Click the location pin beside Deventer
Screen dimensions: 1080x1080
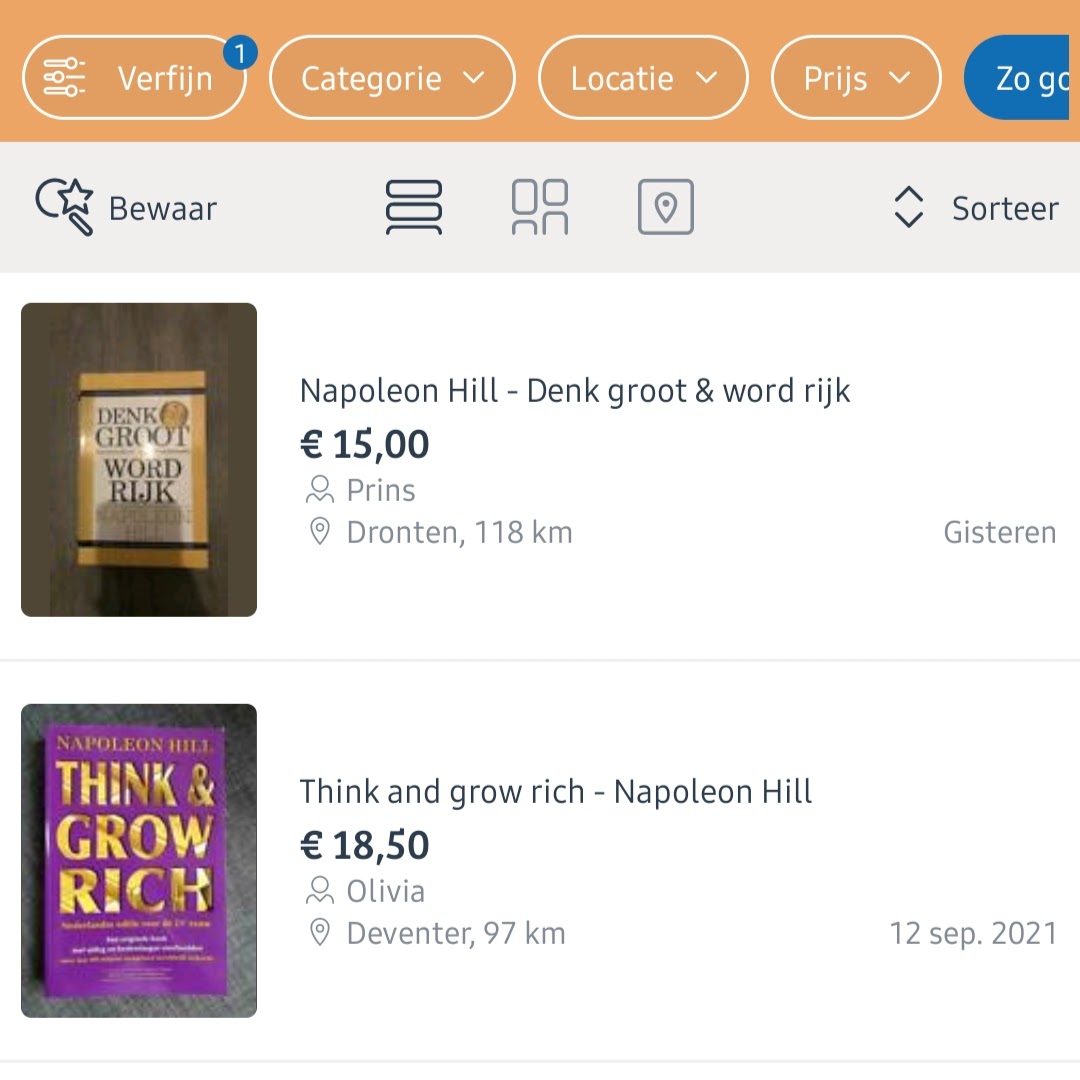pyautogui.click(x=320, y=933)
